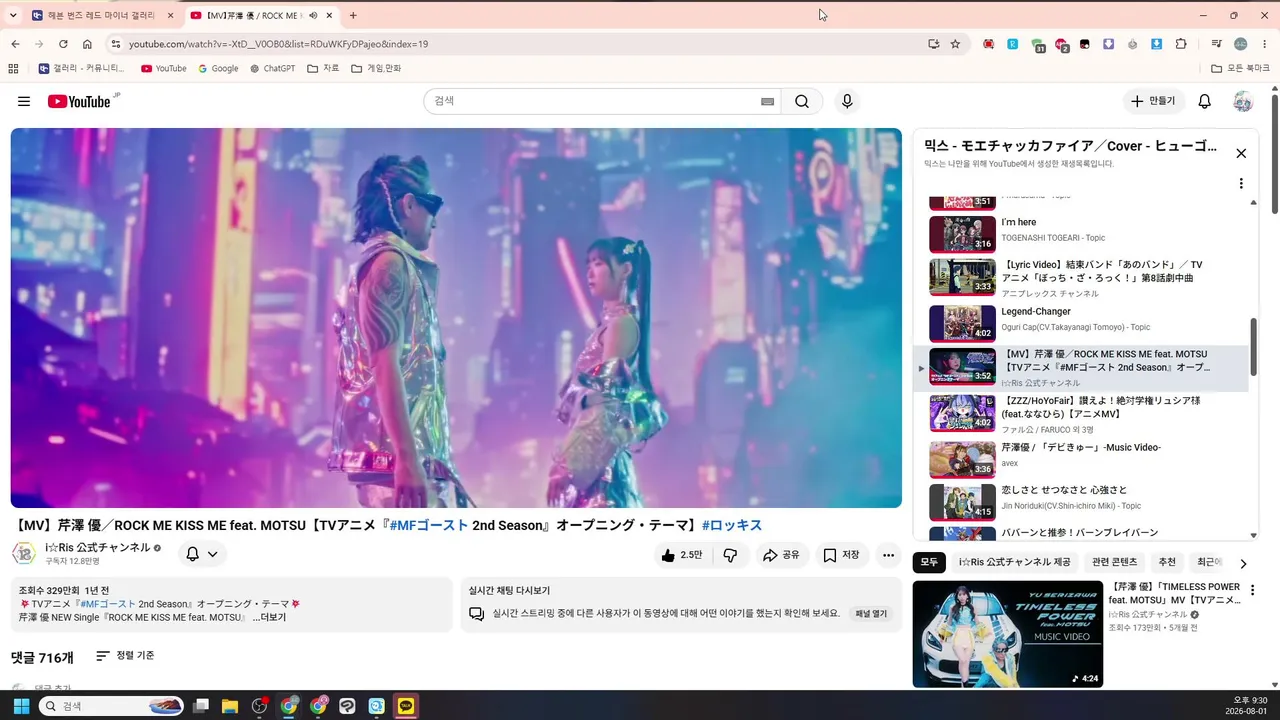The width and height of the screenshot is (1280, 720).
Task: Open the YouTube bookmark in bookmarks bar
Action: 163,69
